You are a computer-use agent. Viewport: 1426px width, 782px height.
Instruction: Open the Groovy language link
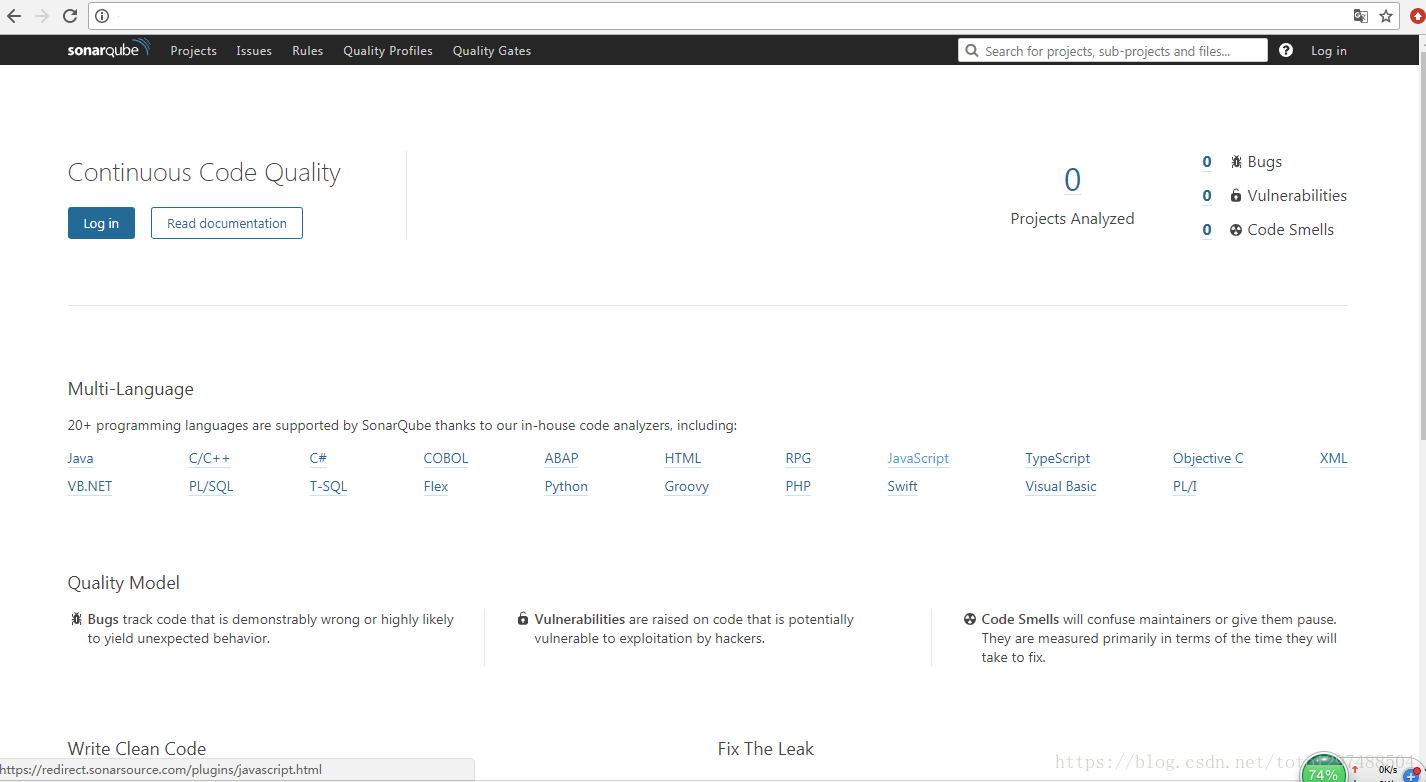(687, 486)
